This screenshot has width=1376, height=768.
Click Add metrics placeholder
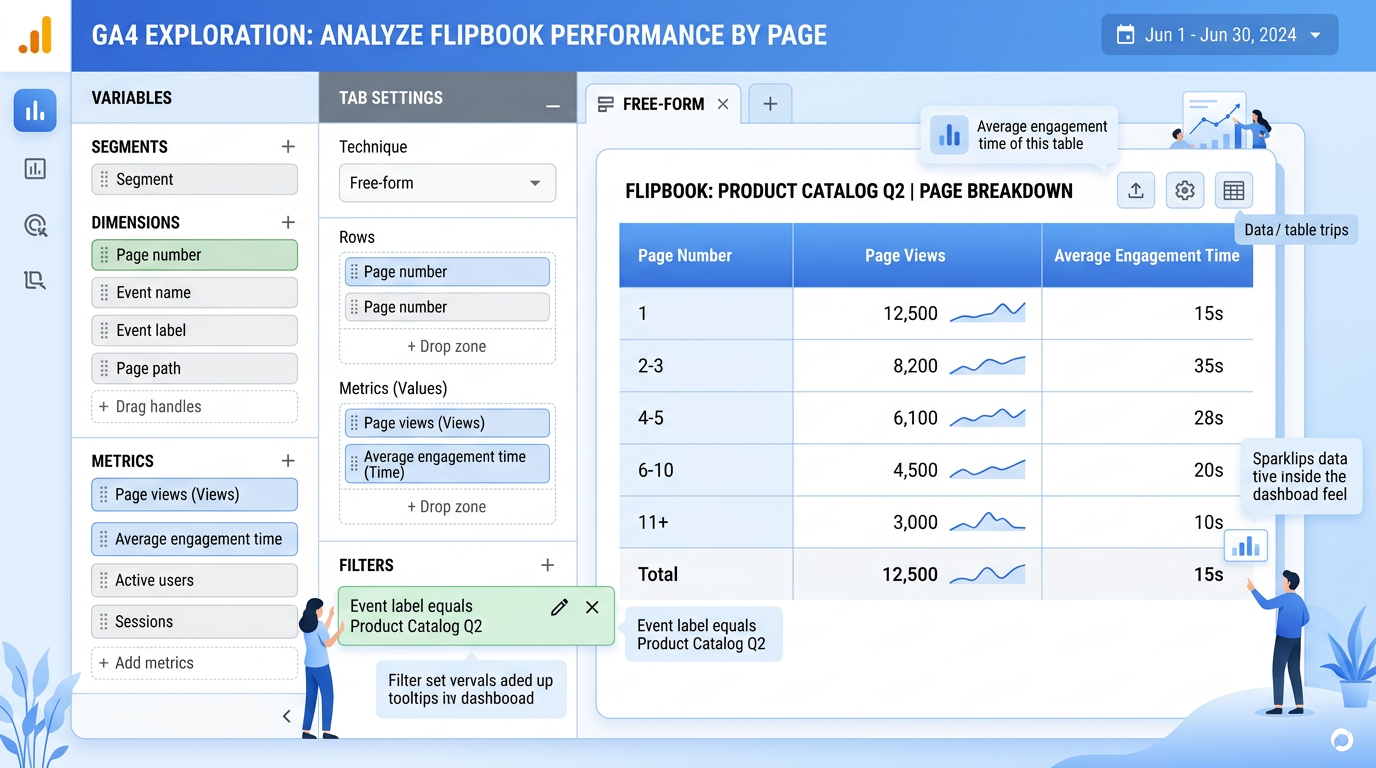pos(194,663)
